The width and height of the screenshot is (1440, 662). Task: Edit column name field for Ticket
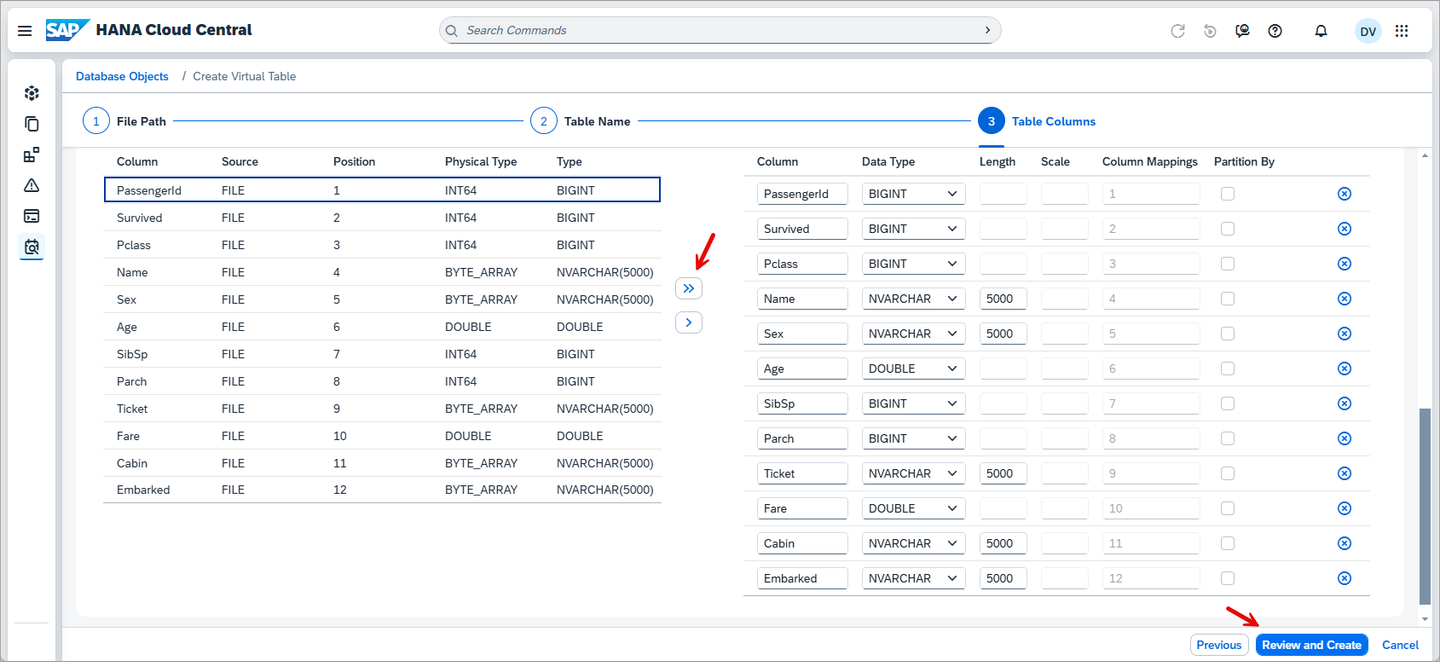pyautogui.click(x=802, y=474)
